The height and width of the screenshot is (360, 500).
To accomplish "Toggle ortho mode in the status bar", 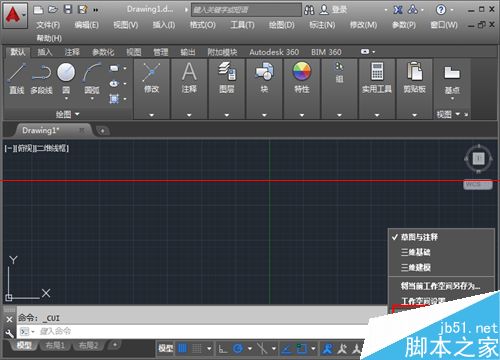I will [223, 349].
